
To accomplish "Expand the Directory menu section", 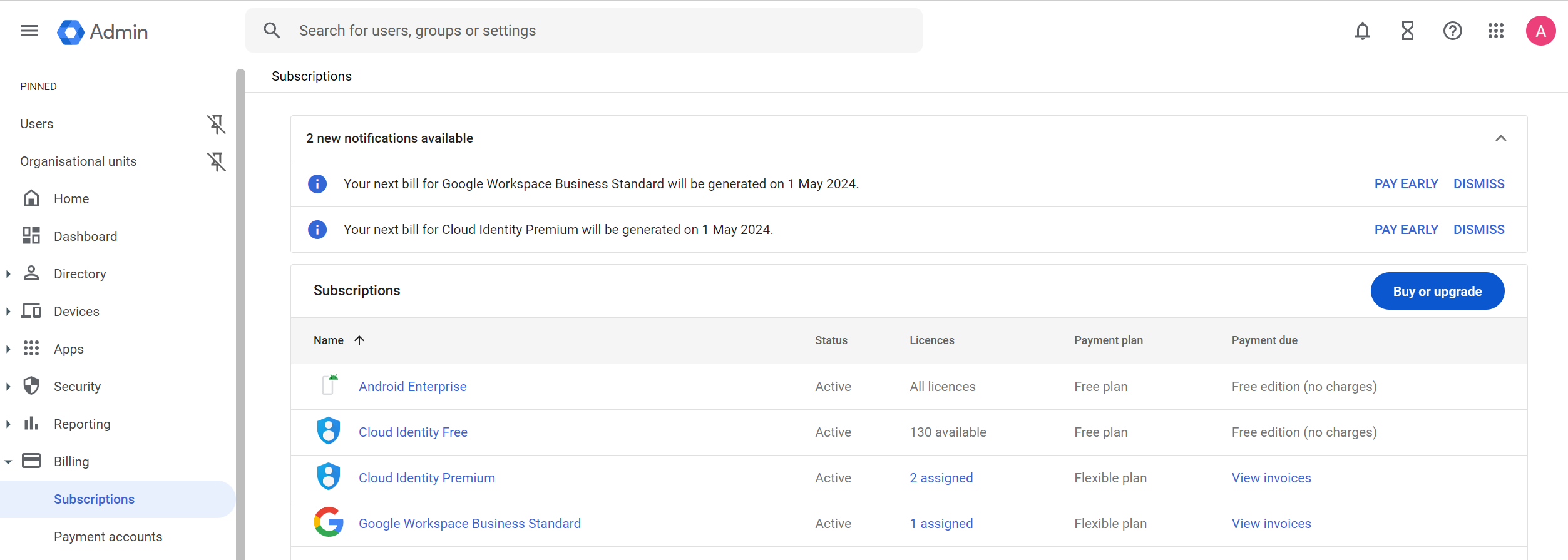I will [8, 274].
